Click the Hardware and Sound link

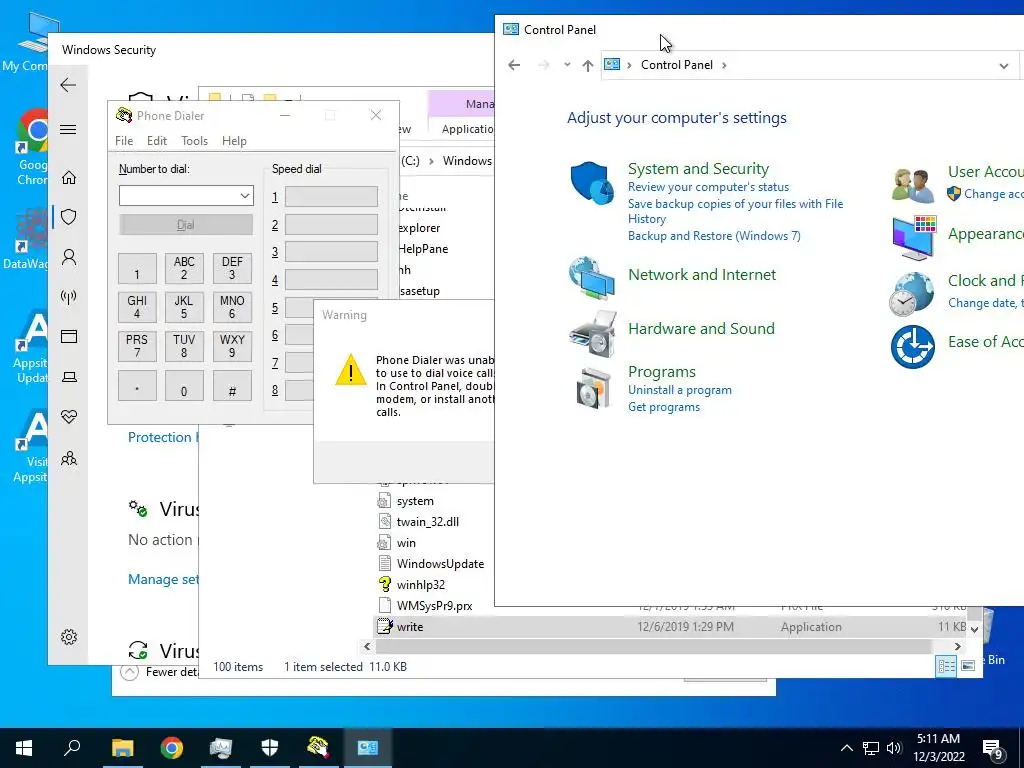click(701, 328)
